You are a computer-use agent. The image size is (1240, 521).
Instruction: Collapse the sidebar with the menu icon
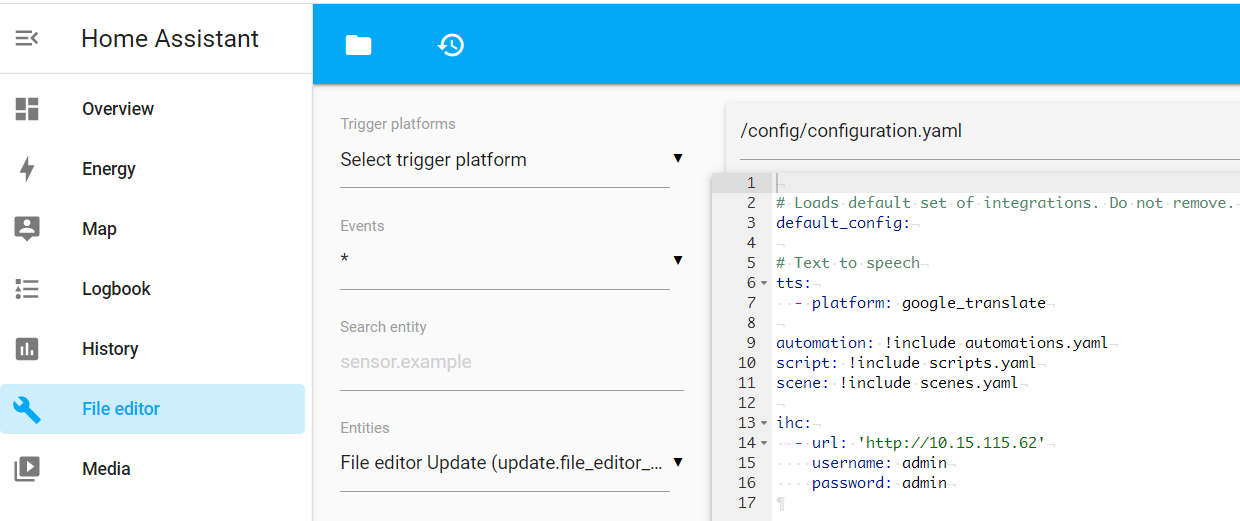(27, 38)
